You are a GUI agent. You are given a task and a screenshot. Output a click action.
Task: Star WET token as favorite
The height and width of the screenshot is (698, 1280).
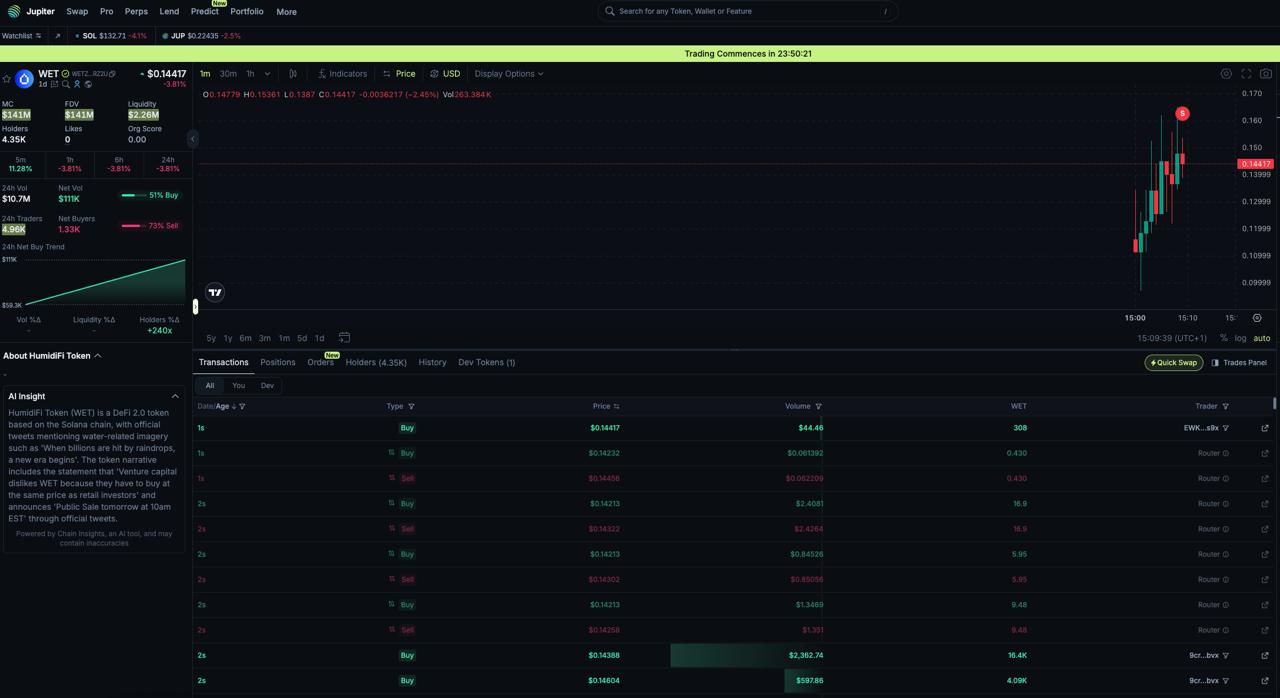pyautogui.click(x=7, y=79)
